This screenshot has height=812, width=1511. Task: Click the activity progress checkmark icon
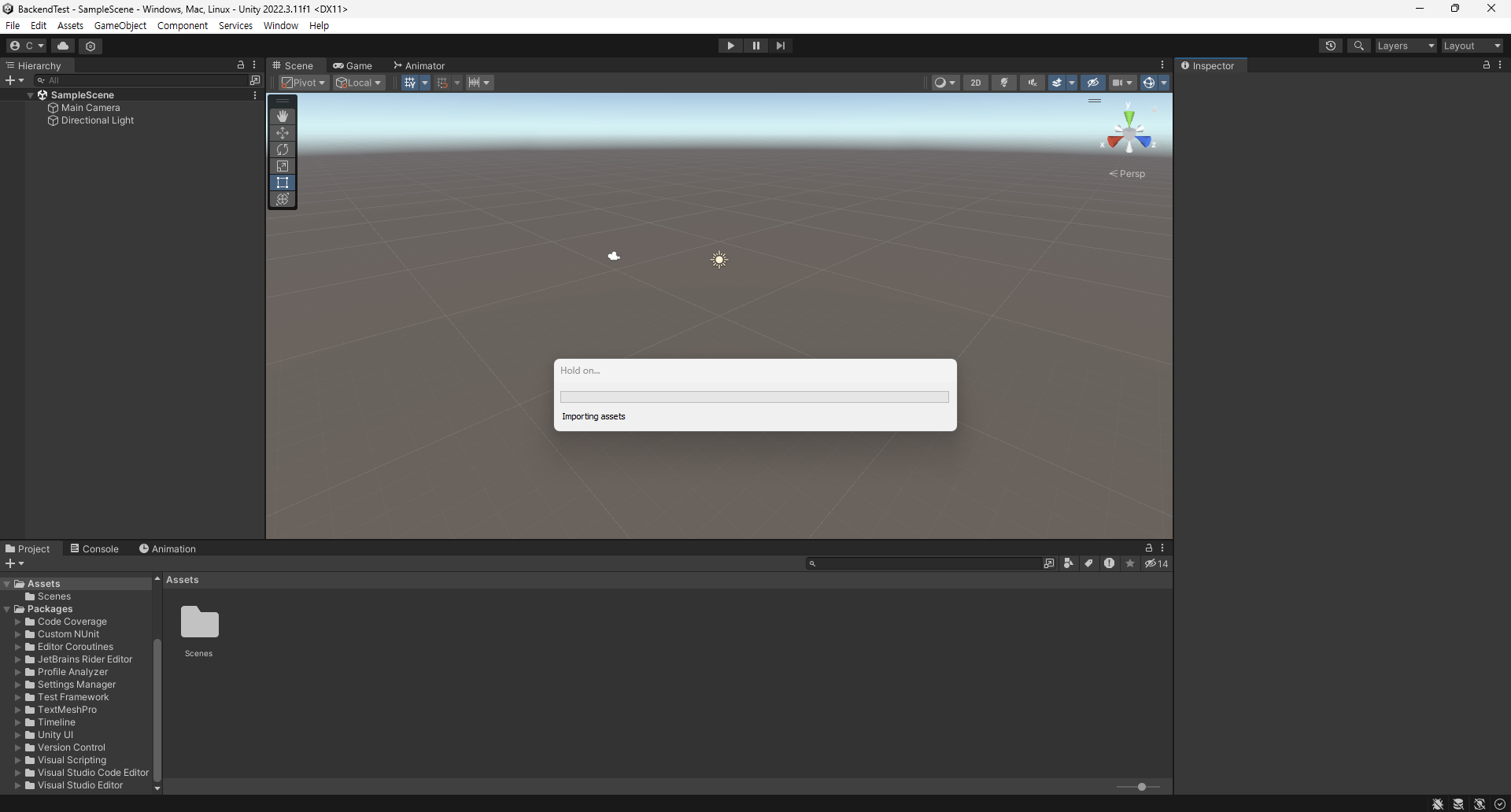pyautogui.click(x=1500, y=804)
